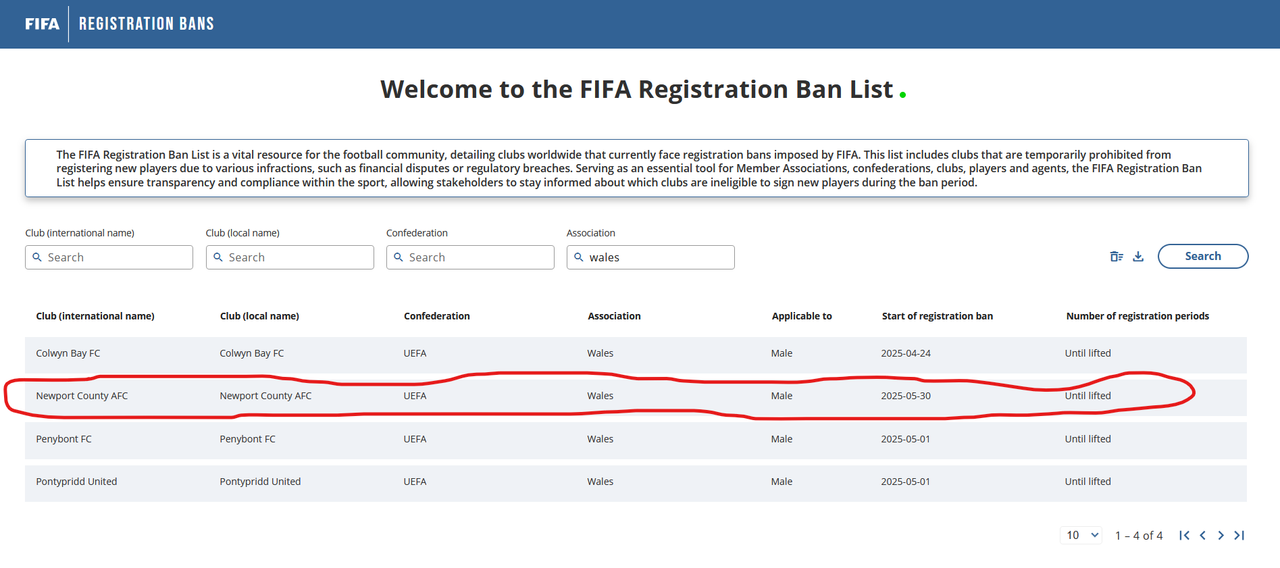Click Male in the Newport County row
Image resolution: width=1280 pixels, height=568 pixels.
tap(782, 396)
